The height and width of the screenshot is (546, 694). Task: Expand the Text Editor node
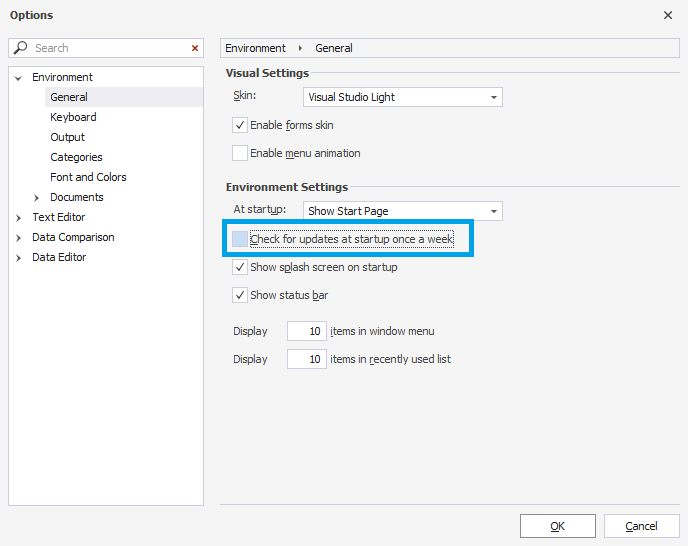[x=18, y=218]
